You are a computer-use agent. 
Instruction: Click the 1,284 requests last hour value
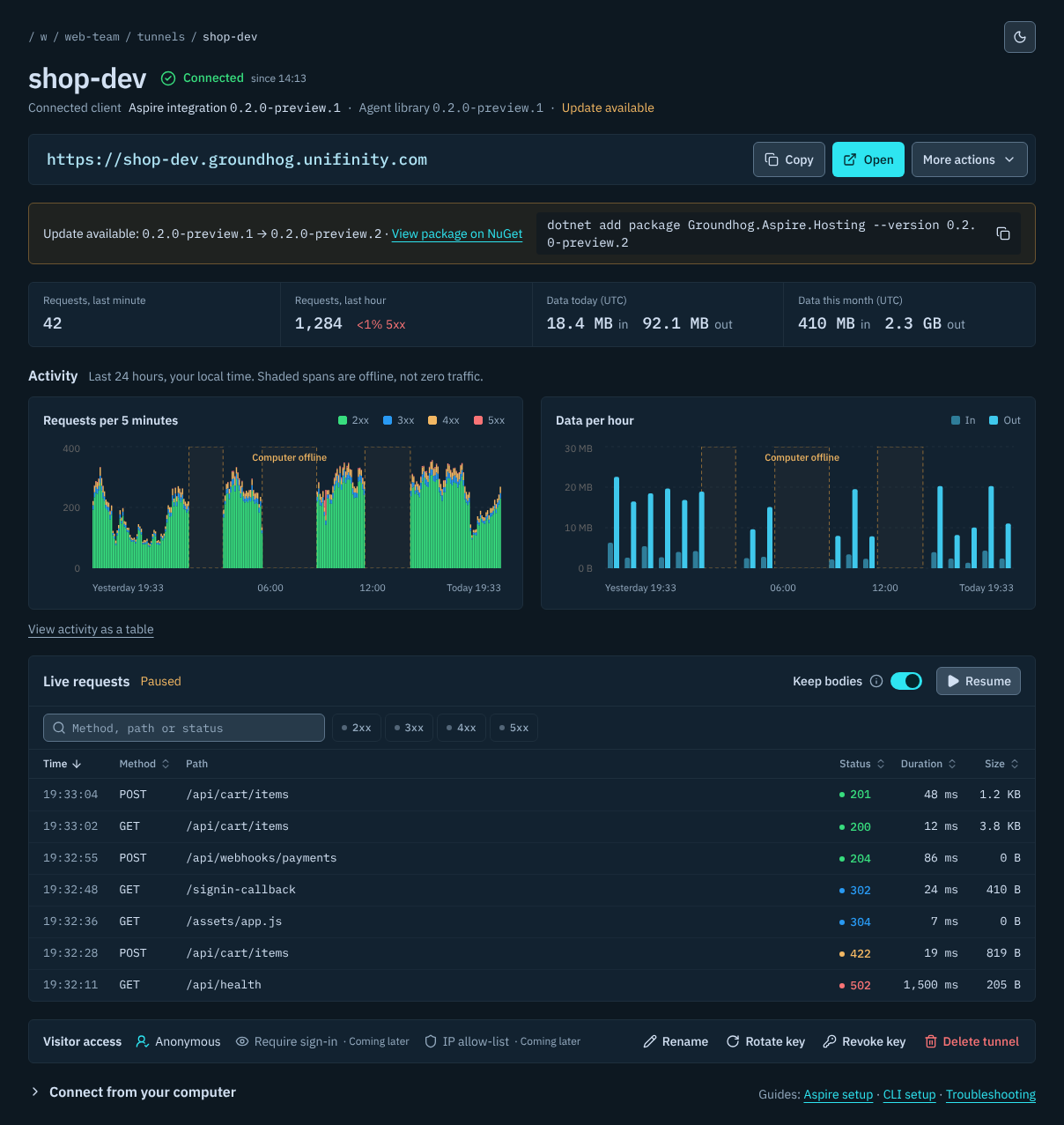[x=319, y=323]
